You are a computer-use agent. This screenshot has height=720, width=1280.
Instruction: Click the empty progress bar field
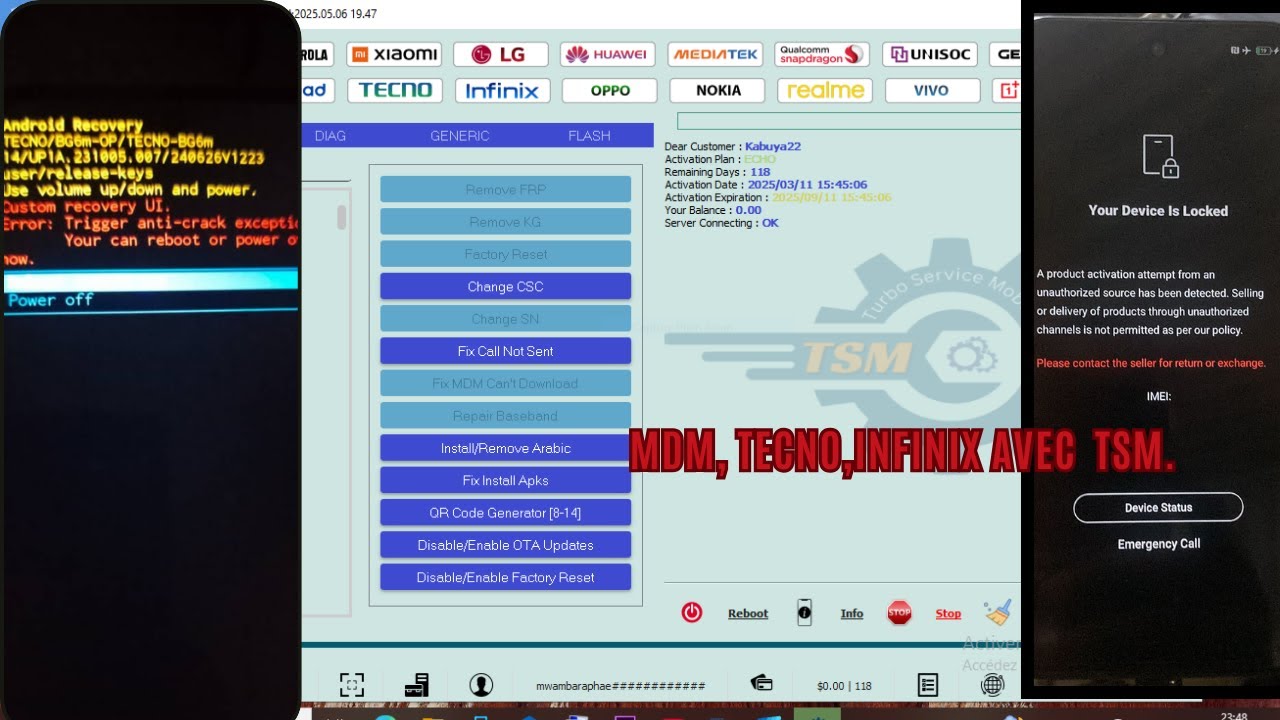coord(849,121)
